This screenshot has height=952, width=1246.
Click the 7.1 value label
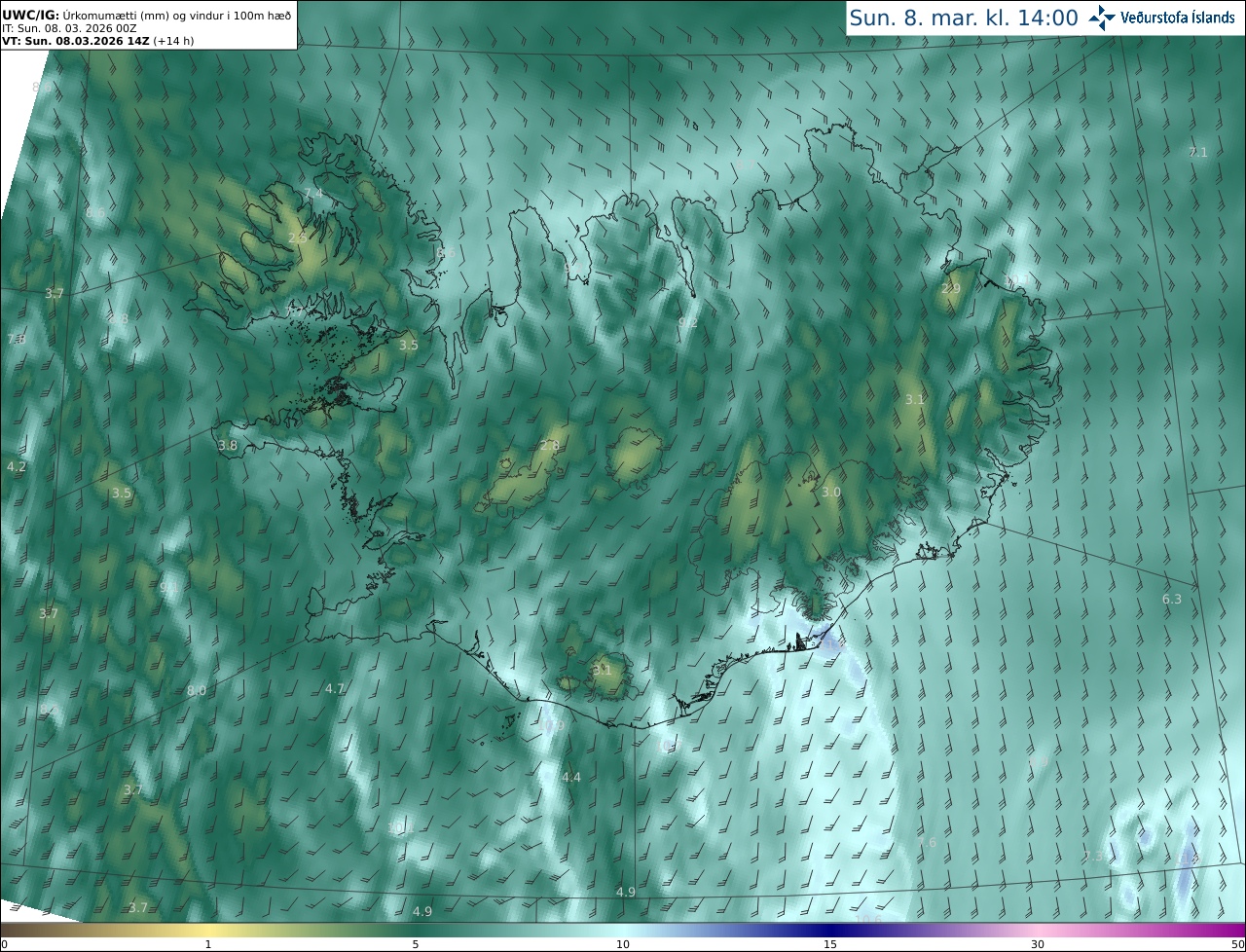(x=1198, y=152)
